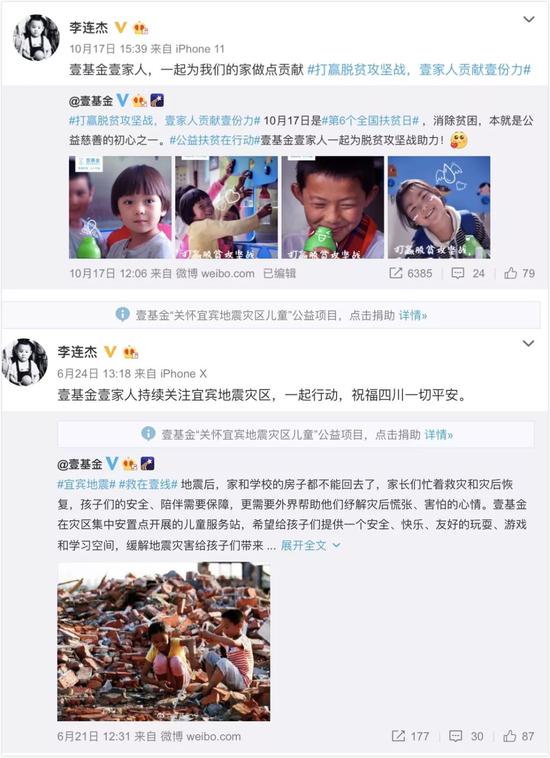Click repost icon showing 177
The image size is (550, 758).
(398, 736)
